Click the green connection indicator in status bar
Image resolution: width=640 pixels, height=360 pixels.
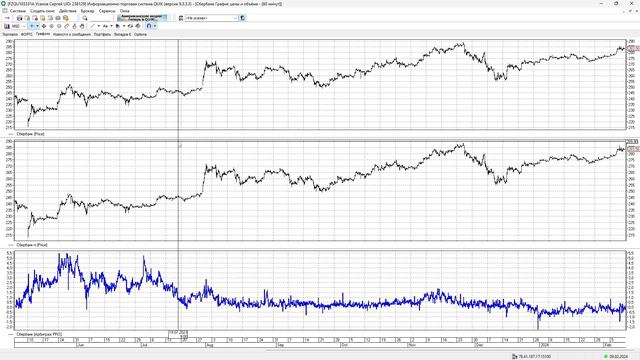(606, 357)
